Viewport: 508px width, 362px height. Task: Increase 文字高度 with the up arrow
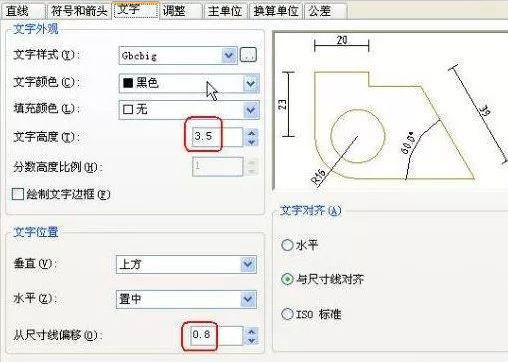point(252,133)
